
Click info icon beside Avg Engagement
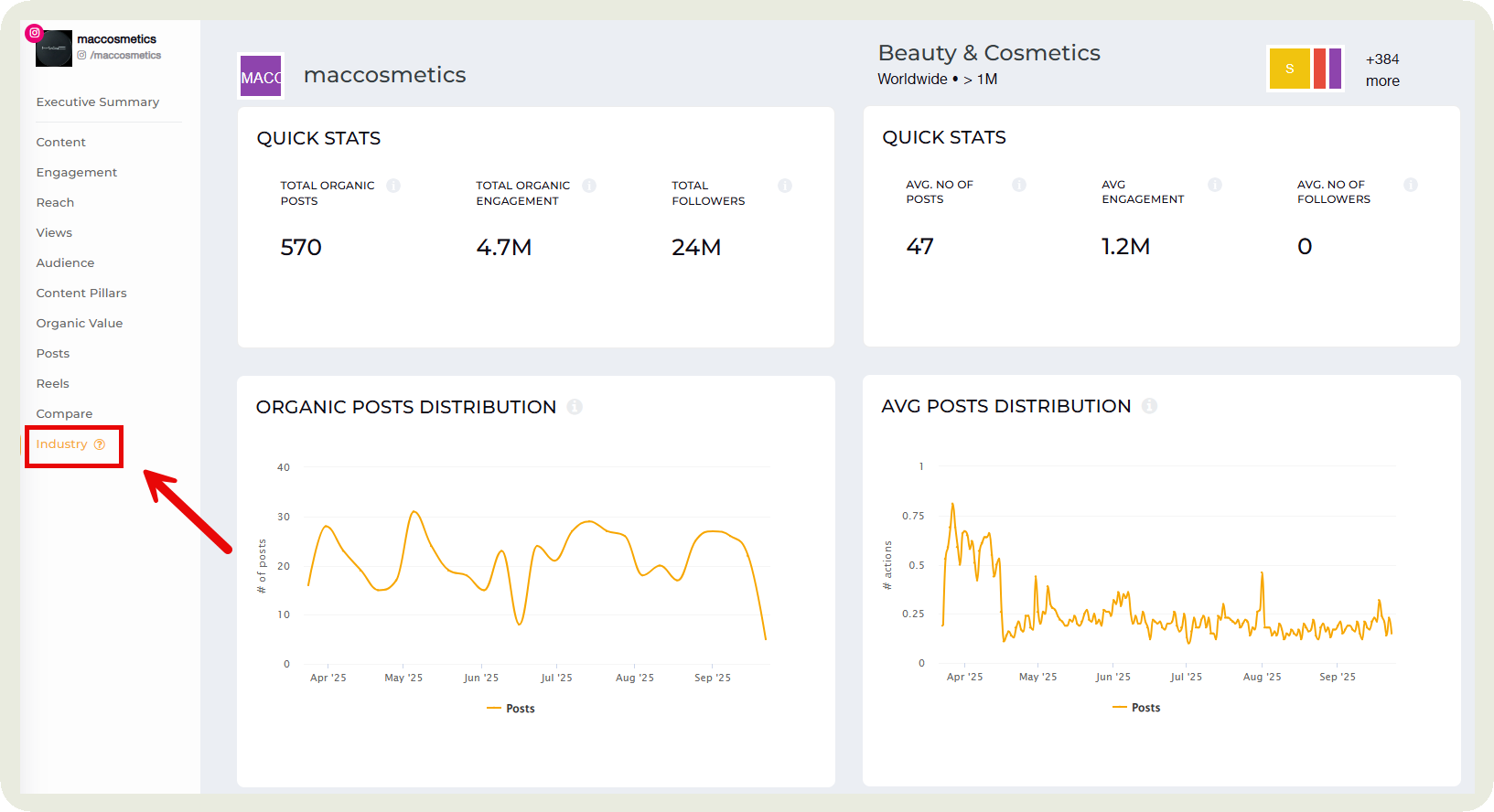(x=1215, y=185)
